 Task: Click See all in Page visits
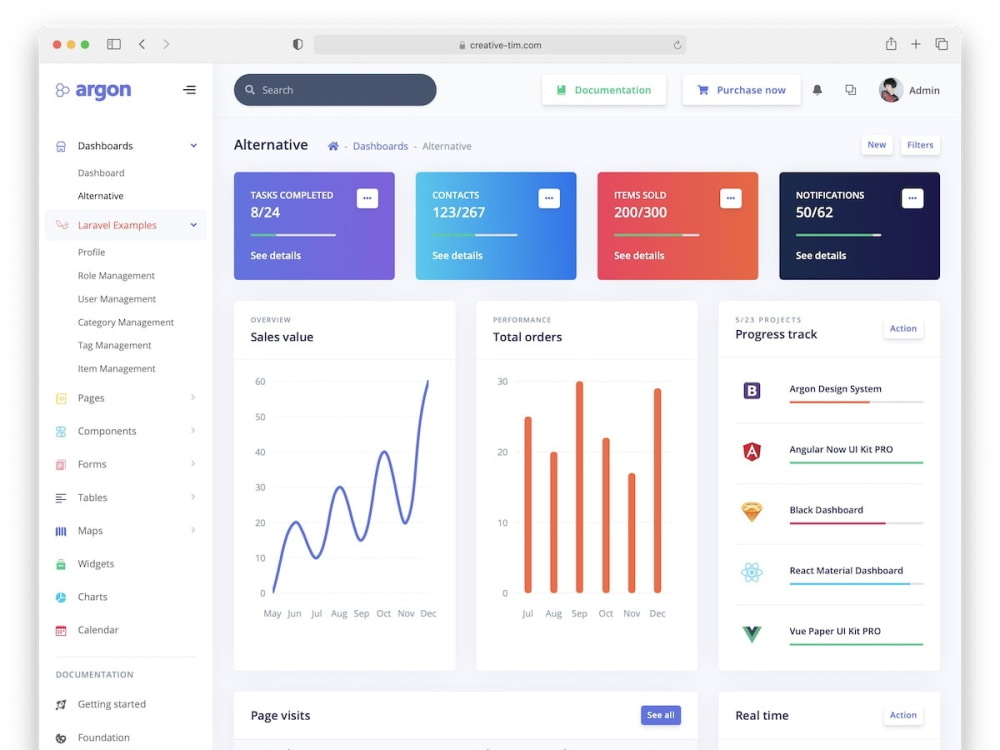click(661, 715)
